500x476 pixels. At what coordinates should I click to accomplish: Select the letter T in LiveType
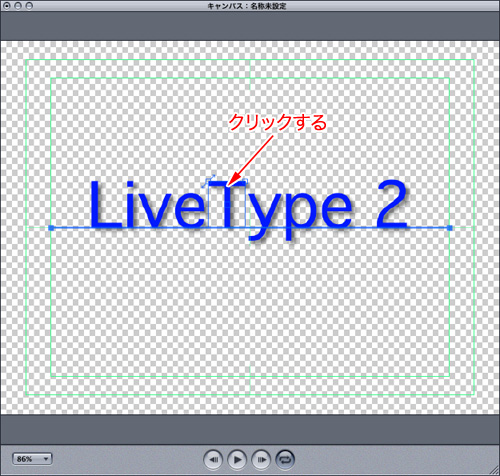228,204
